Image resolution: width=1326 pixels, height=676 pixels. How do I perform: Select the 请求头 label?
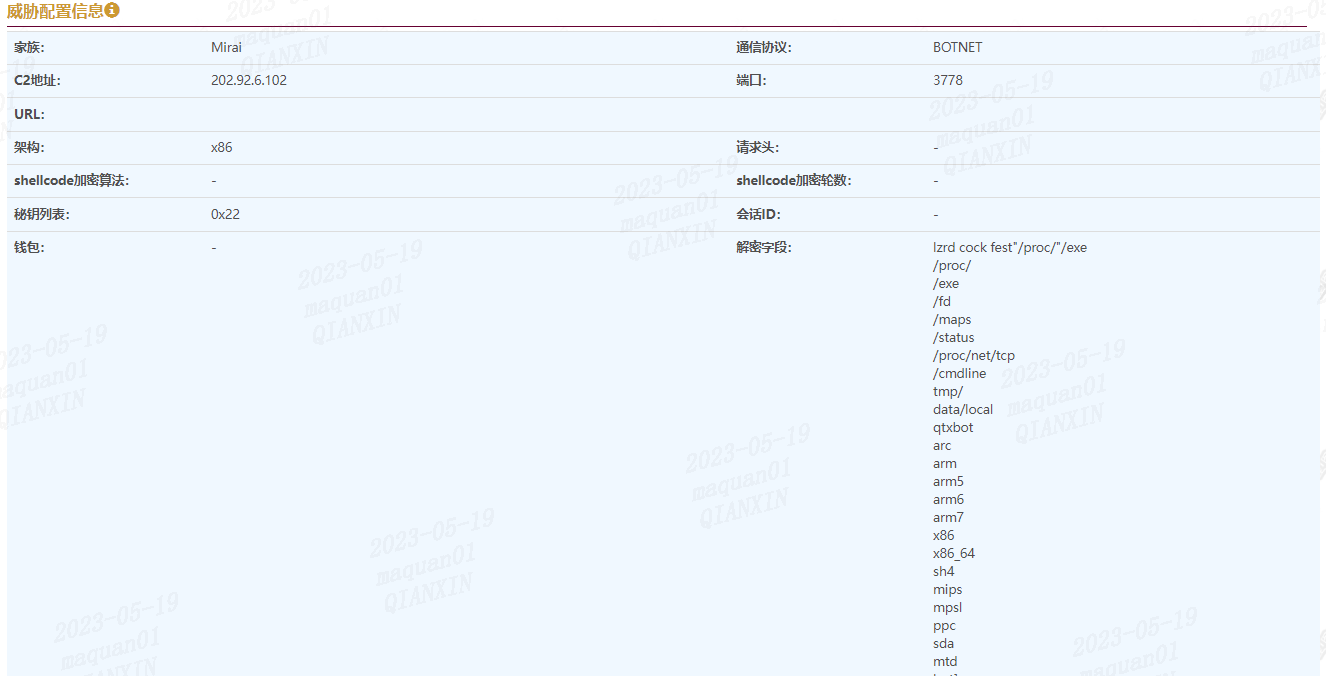[758, 147]
